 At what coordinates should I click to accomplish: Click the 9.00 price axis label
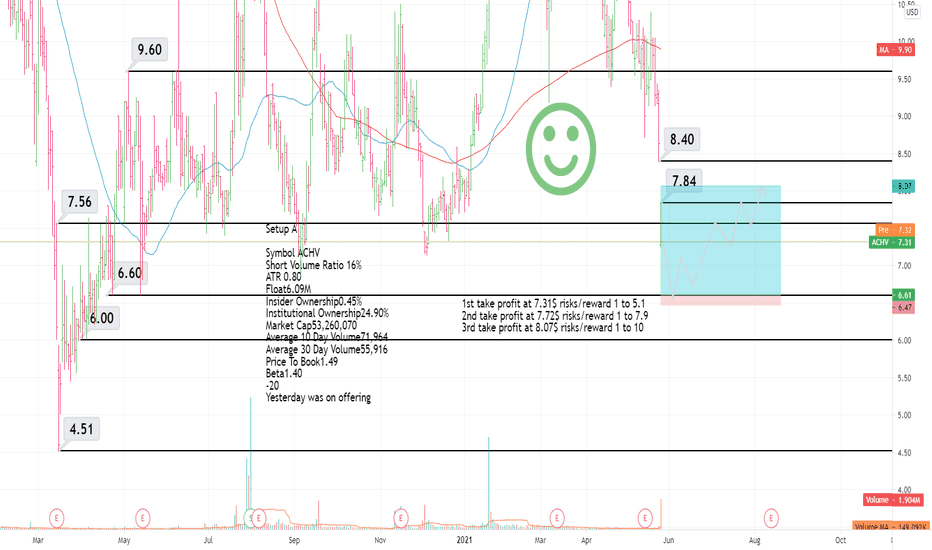pos(904,116)
